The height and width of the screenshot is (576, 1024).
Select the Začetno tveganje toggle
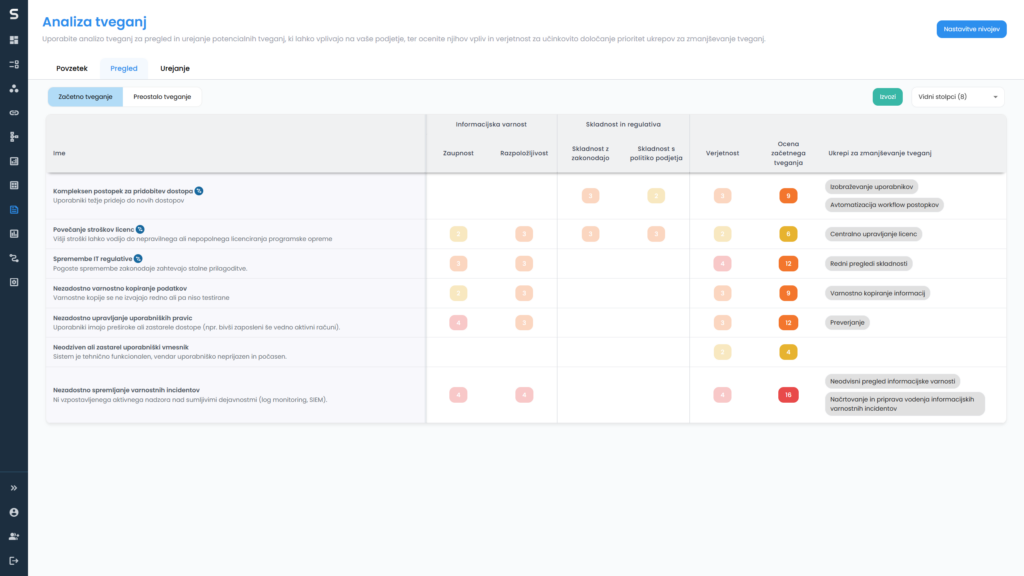point(85,97)
